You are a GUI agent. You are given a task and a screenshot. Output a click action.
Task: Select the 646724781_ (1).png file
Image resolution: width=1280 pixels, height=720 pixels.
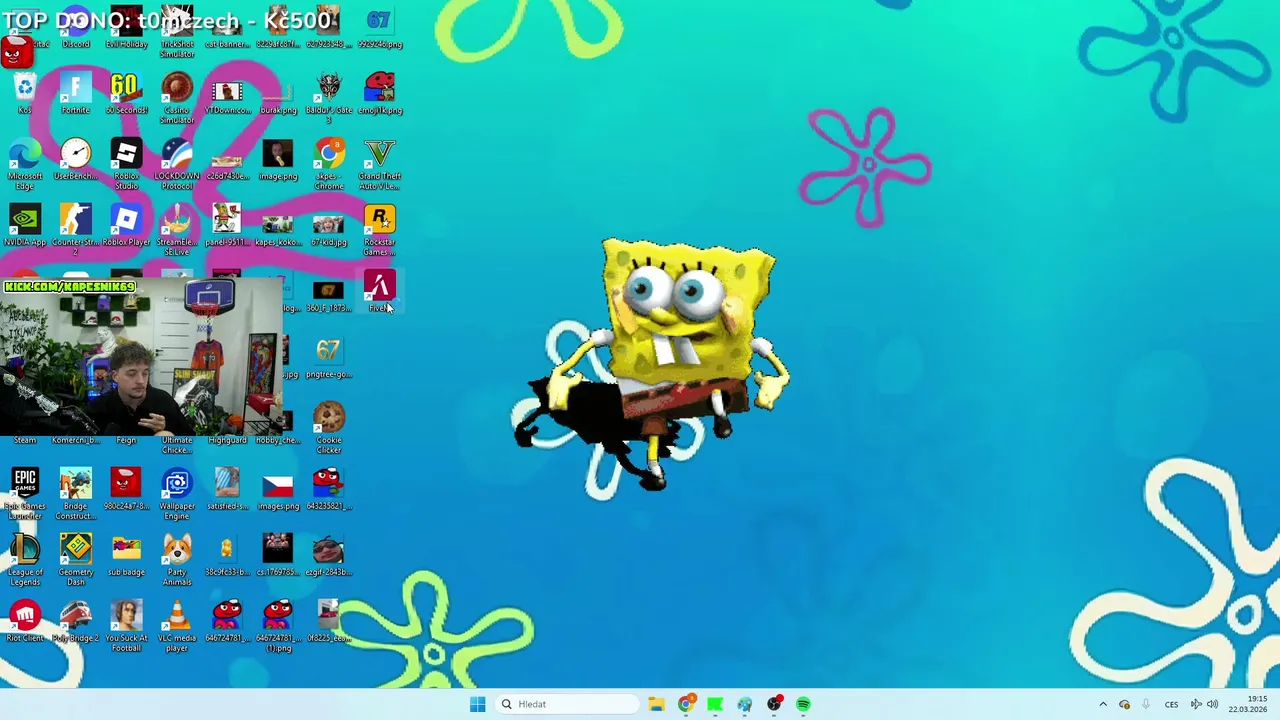(278, 627)
